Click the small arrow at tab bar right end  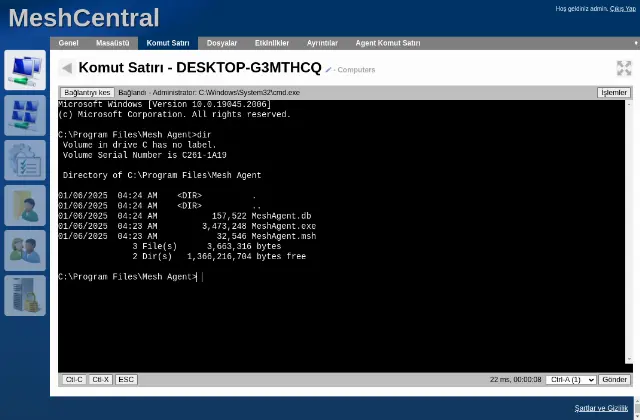coord(636,43)
